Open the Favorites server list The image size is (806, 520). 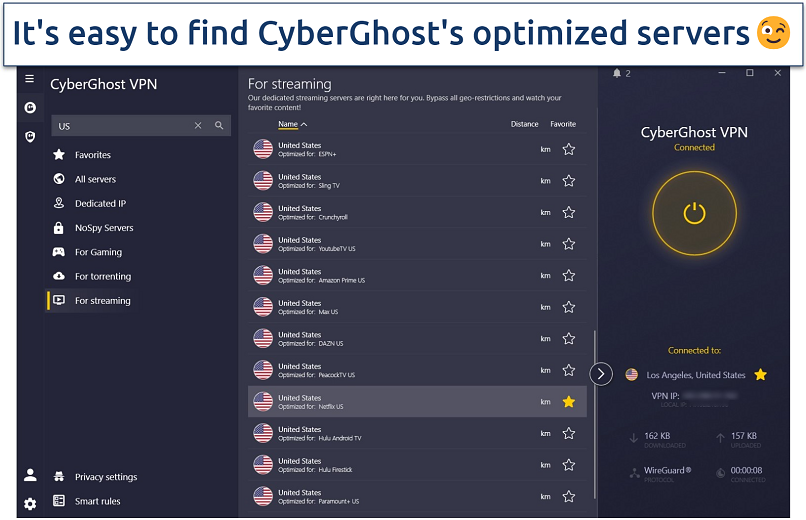pyautogui.click(x=93, y=155)
